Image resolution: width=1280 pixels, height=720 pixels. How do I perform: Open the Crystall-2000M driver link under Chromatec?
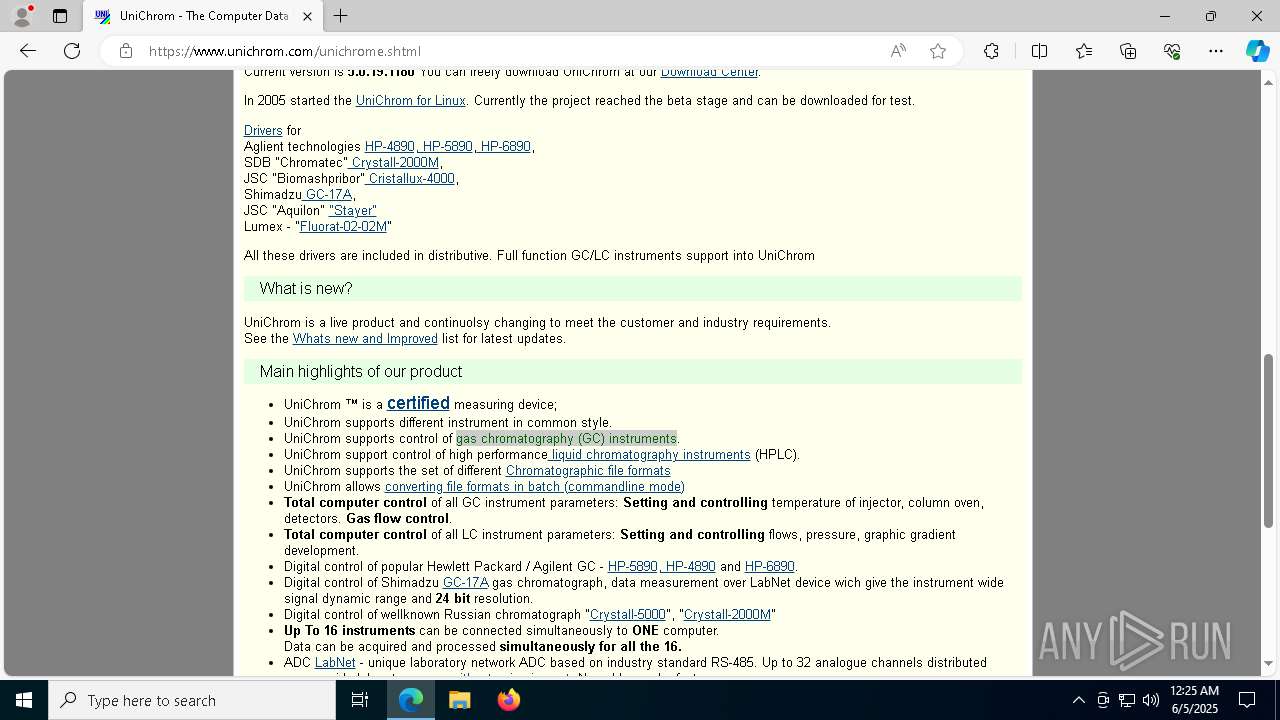[x=395, y=163]
